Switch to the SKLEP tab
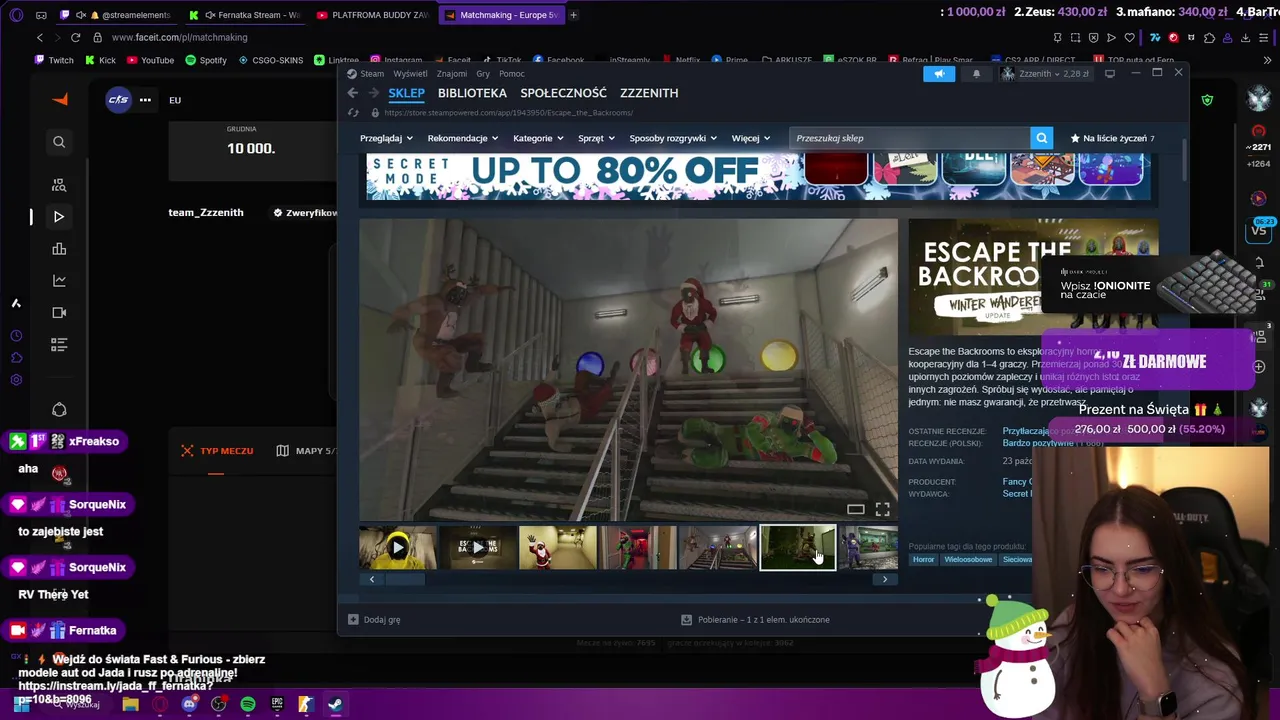This screenshot has height=720, width=1280. 406,93
